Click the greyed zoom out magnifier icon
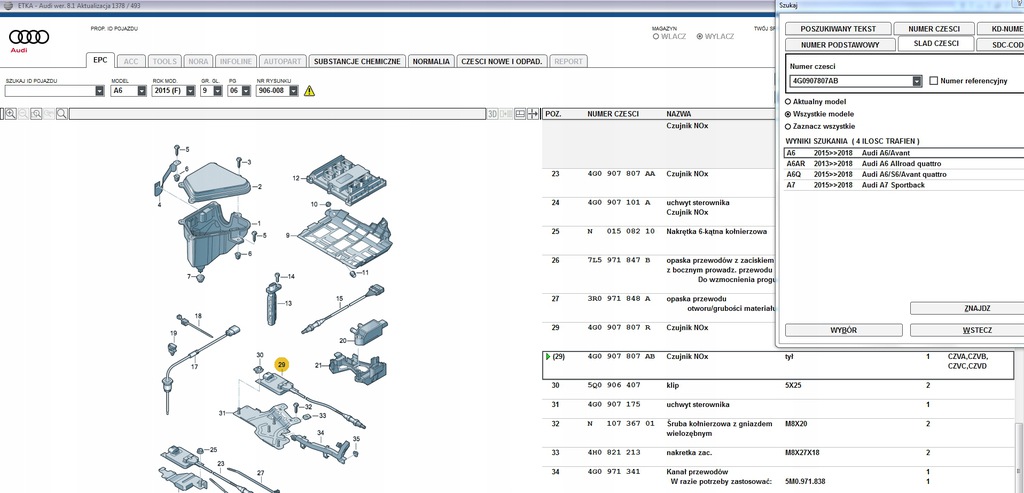 (24, 114)
